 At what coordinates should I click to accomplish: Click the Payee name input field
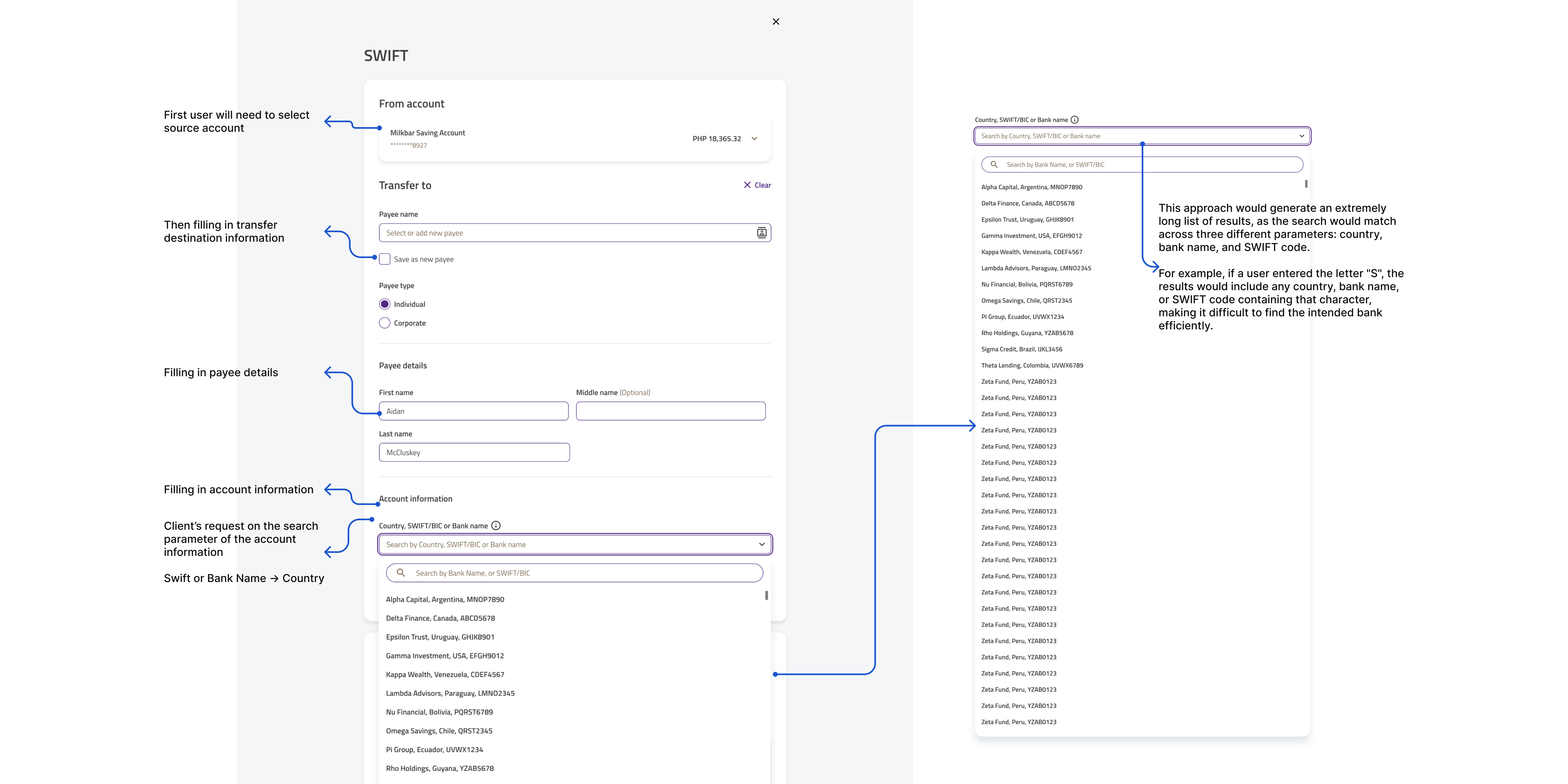(575, 232)
